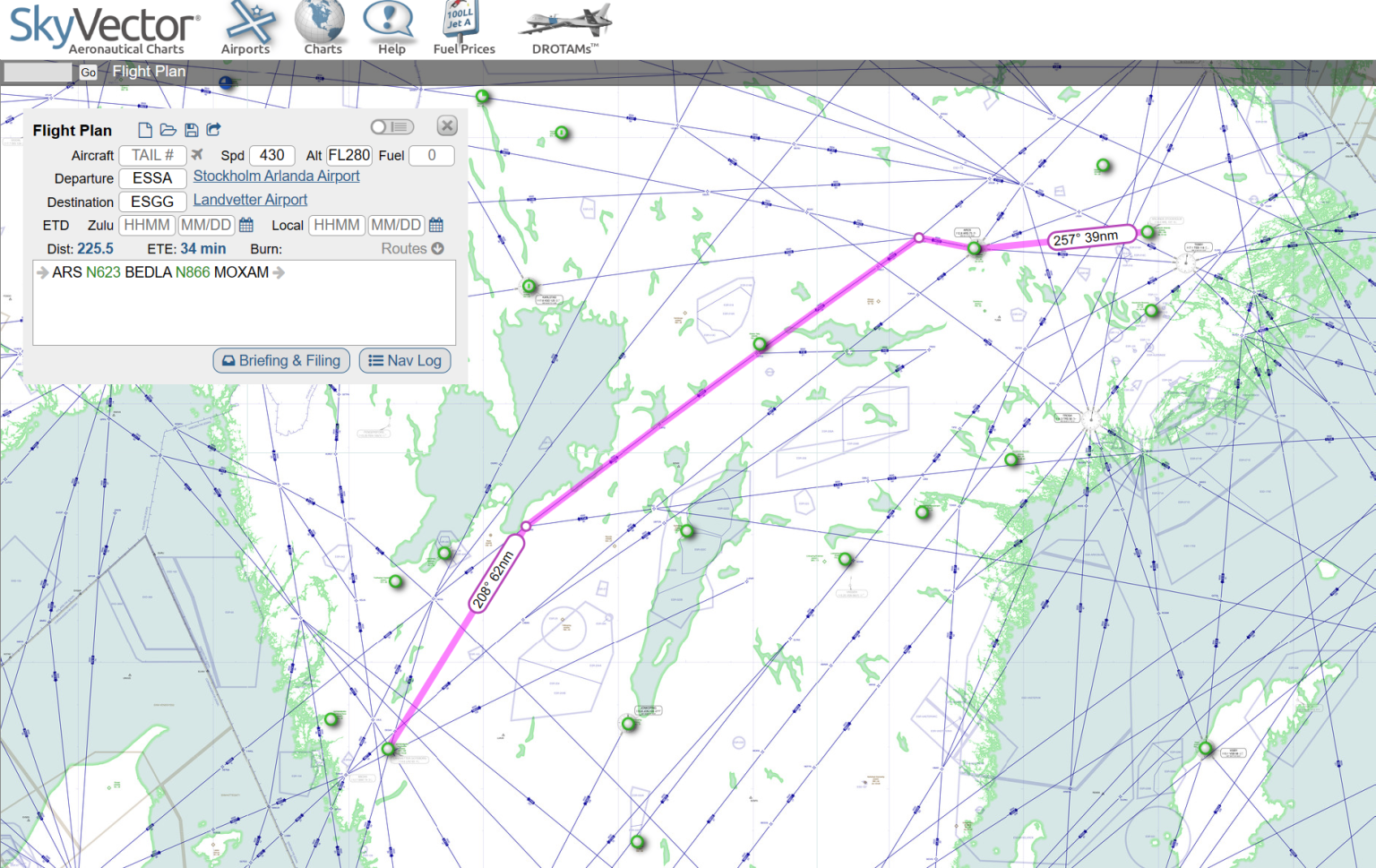Toggle the flight plan list view switch

(391, 126)
